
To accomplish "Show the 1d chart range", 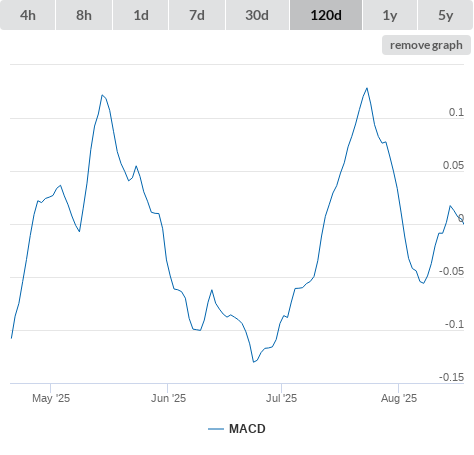I will click(x=141, y=15).
